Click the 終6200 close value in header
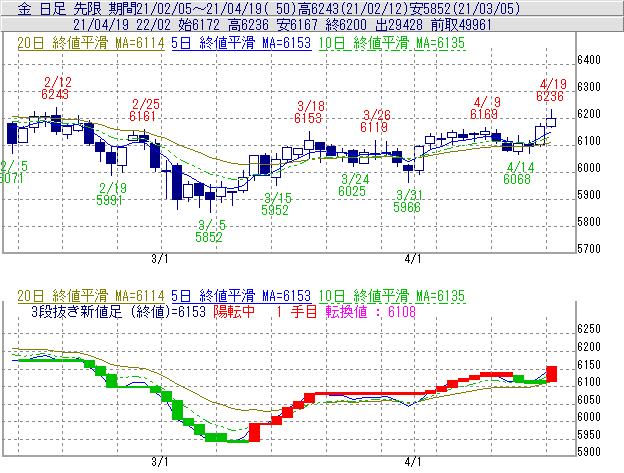This screenshot has width=624, height=473. (346, 25)
